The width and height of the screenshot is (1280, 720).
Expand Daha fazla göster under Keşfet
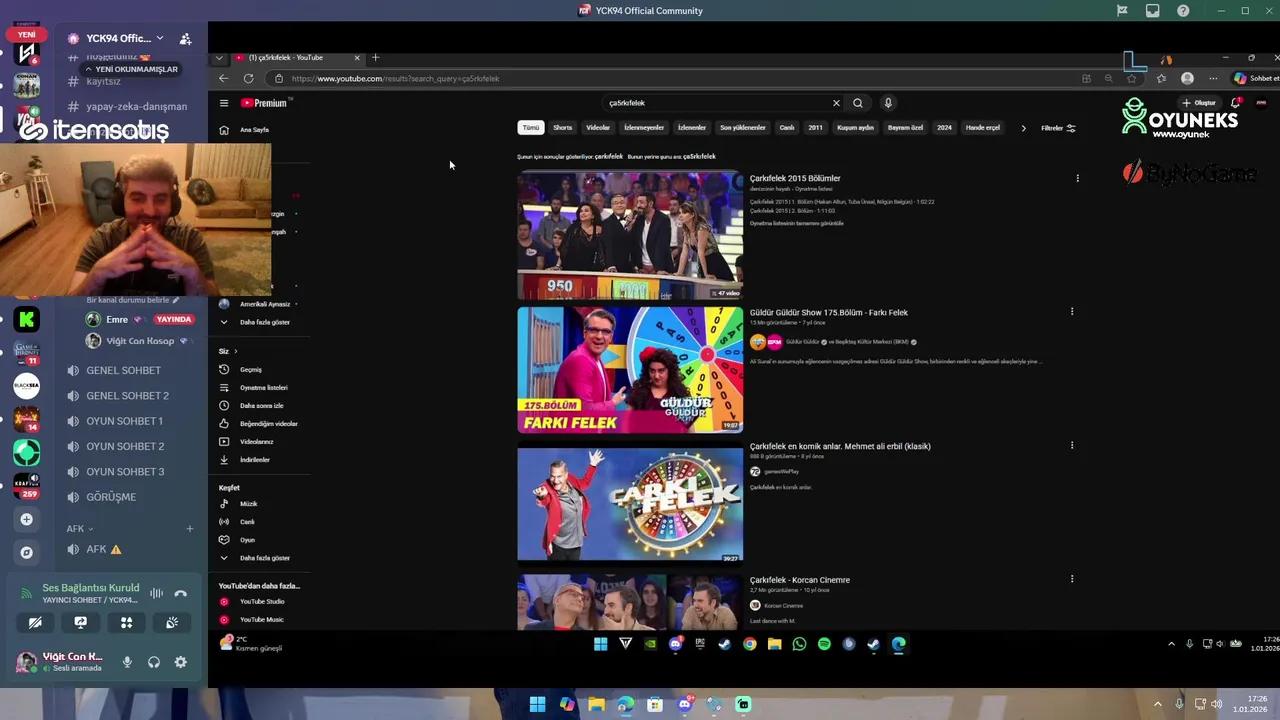[255, 558]
